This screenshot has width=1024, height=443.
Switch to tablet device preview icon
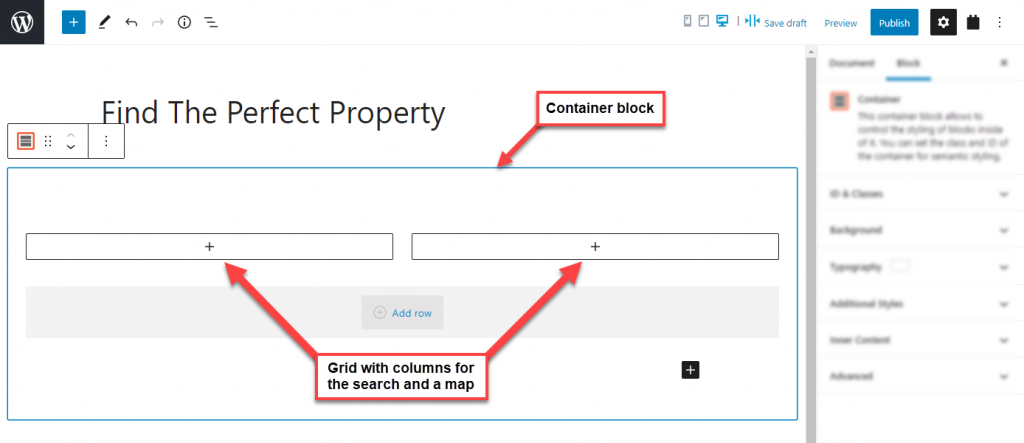click(x=703, y=22)
